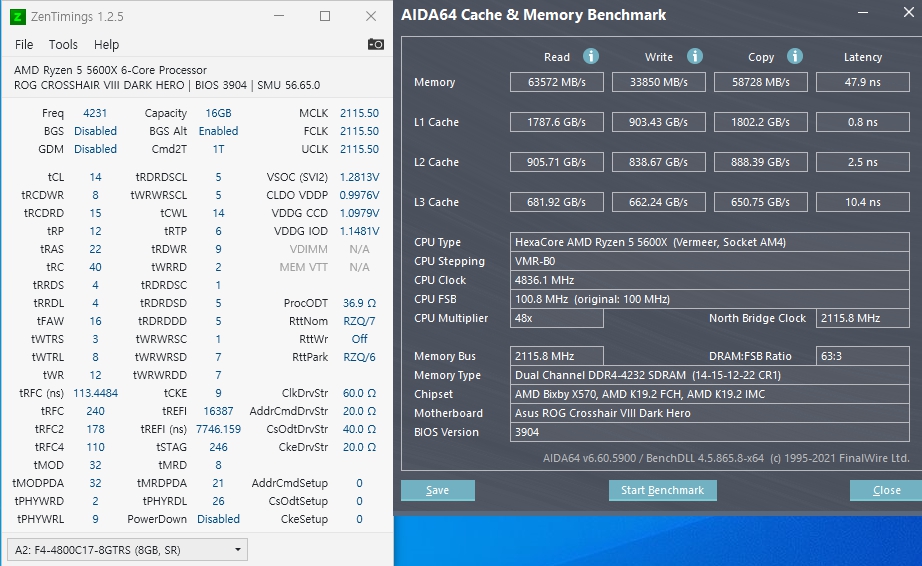Click the L2 Cache write value 838.67 GB/s
The height and width of the screenshot is (566, 922).
click(659, 162)
